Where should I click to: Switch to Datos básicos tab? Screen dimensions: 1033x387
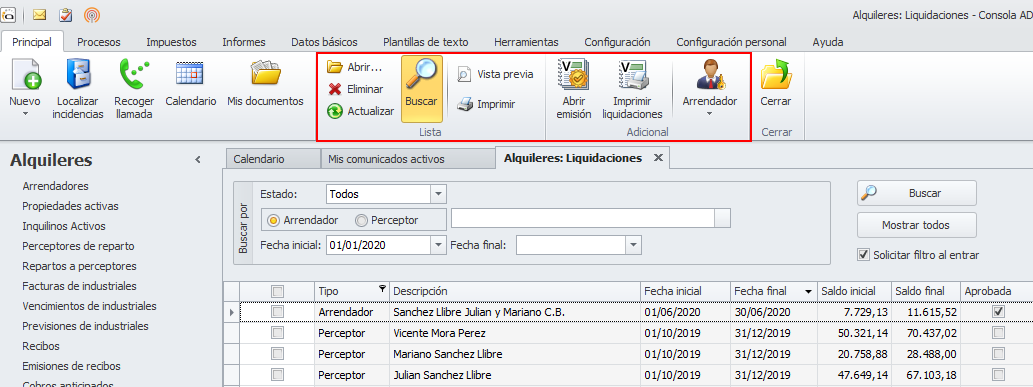click(324, 42)
